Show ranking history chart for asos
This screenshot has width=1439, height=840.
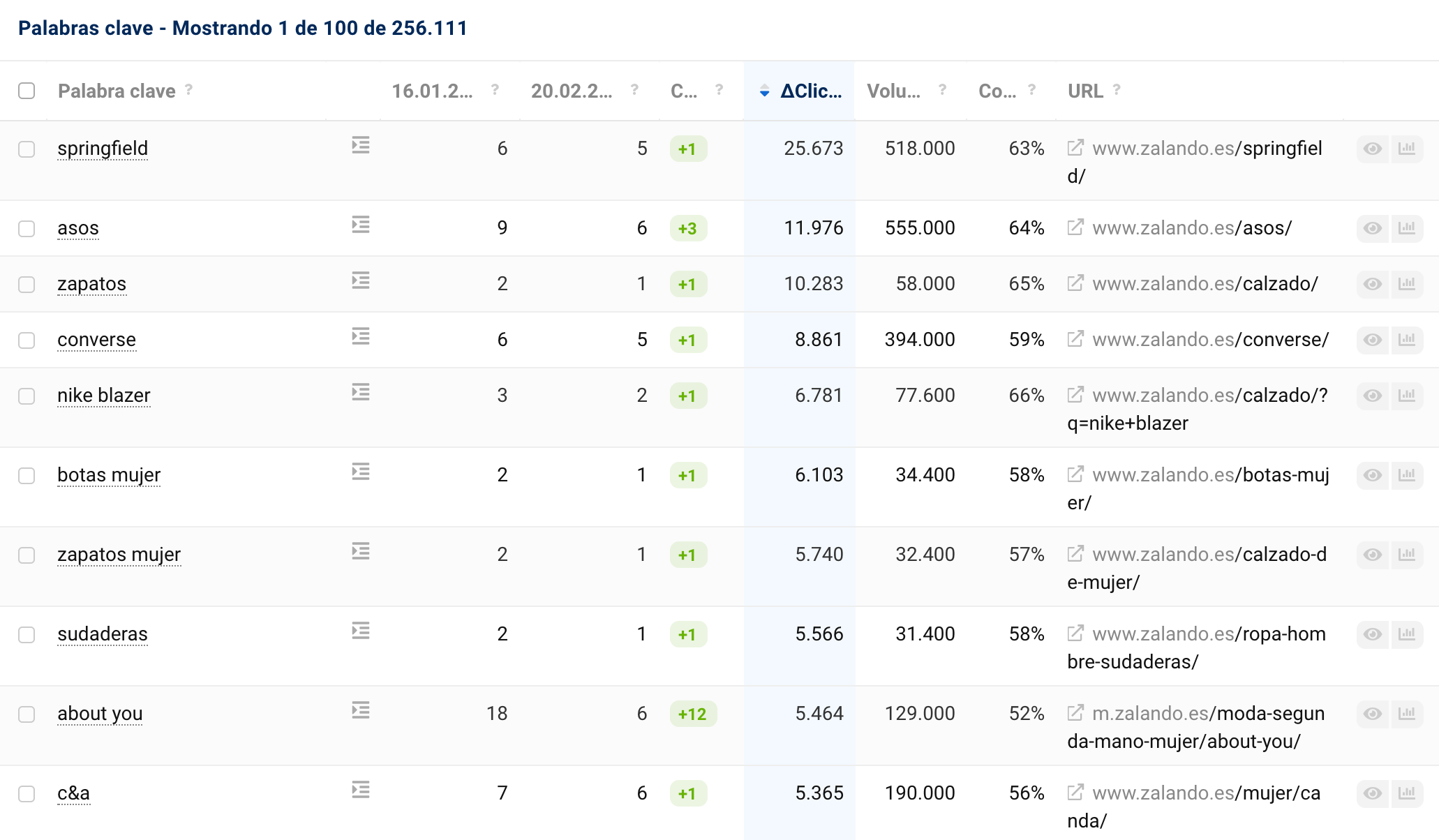pyautogui.click(x=1407, y=228)
